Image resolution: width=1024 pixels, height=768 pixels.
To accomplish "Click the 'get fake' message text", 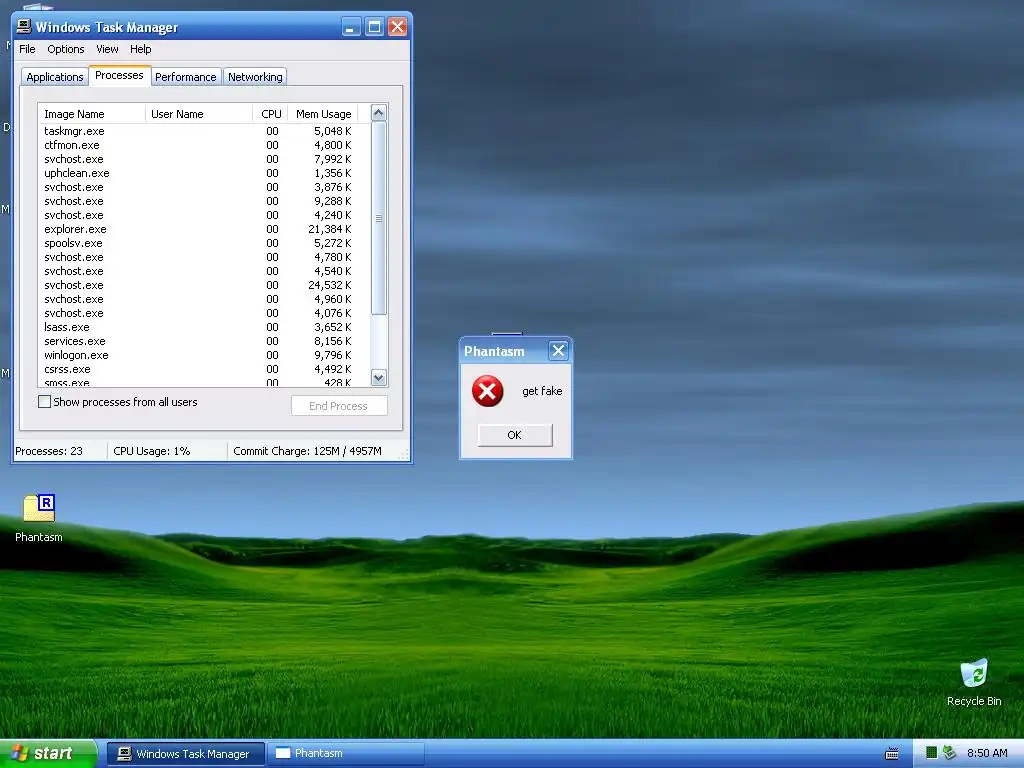I will coord(542,391).
